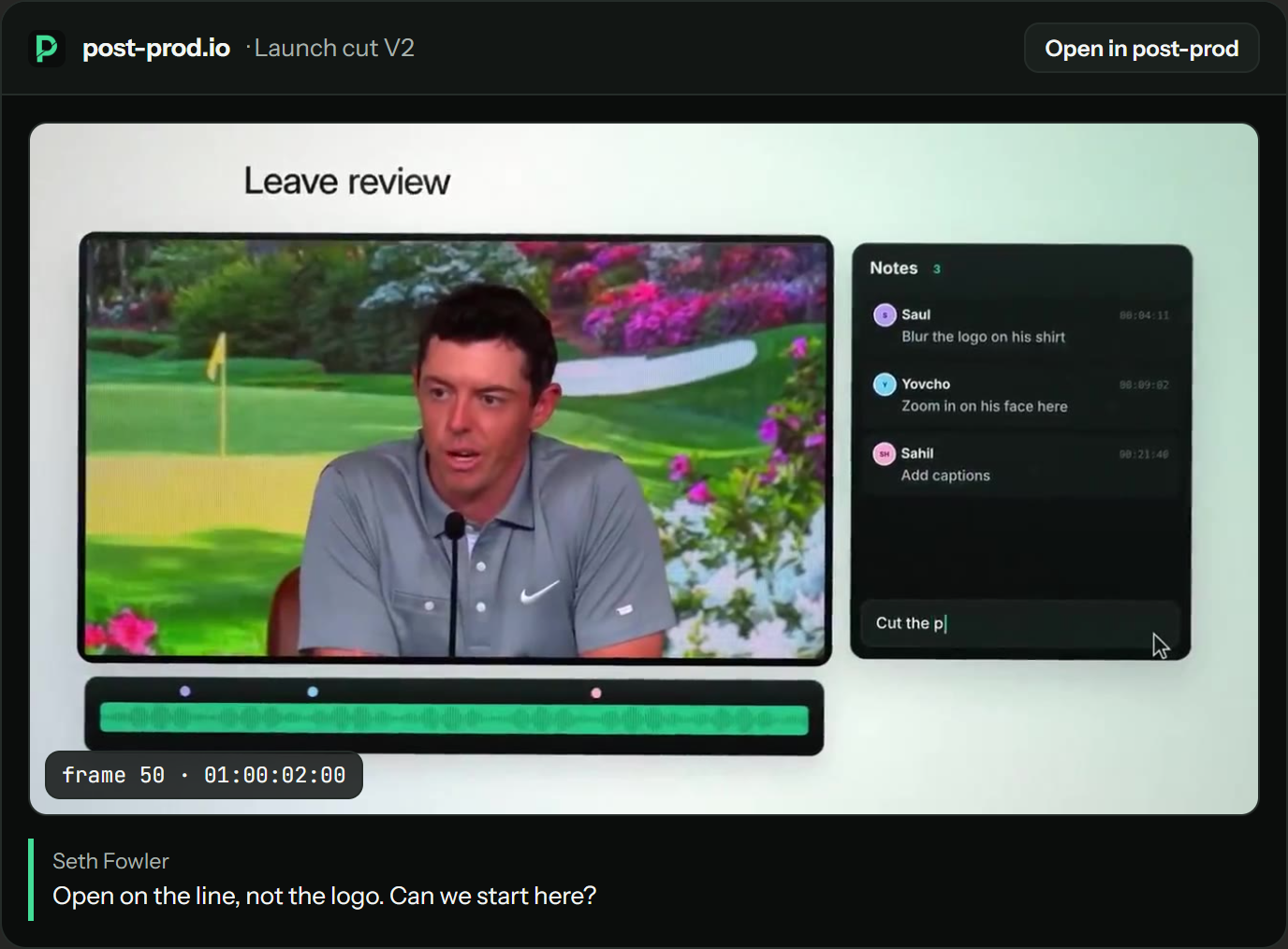
Task: Click the post-prod.io green logo icon
Action: (x=46, y=48)
